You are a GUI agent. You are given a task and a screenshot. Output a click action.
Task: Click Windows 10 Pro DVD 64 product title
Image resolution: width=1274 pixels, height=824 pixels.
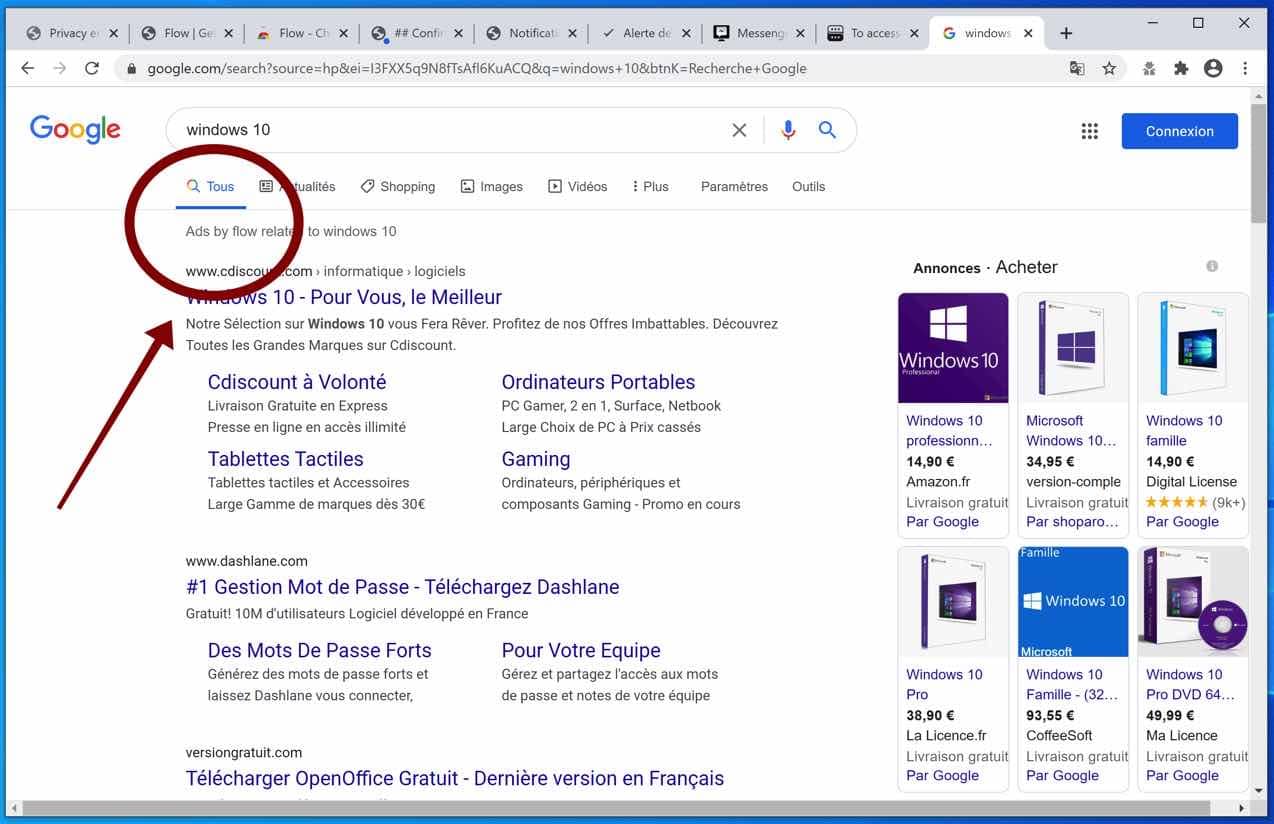tap(1190, 685)
